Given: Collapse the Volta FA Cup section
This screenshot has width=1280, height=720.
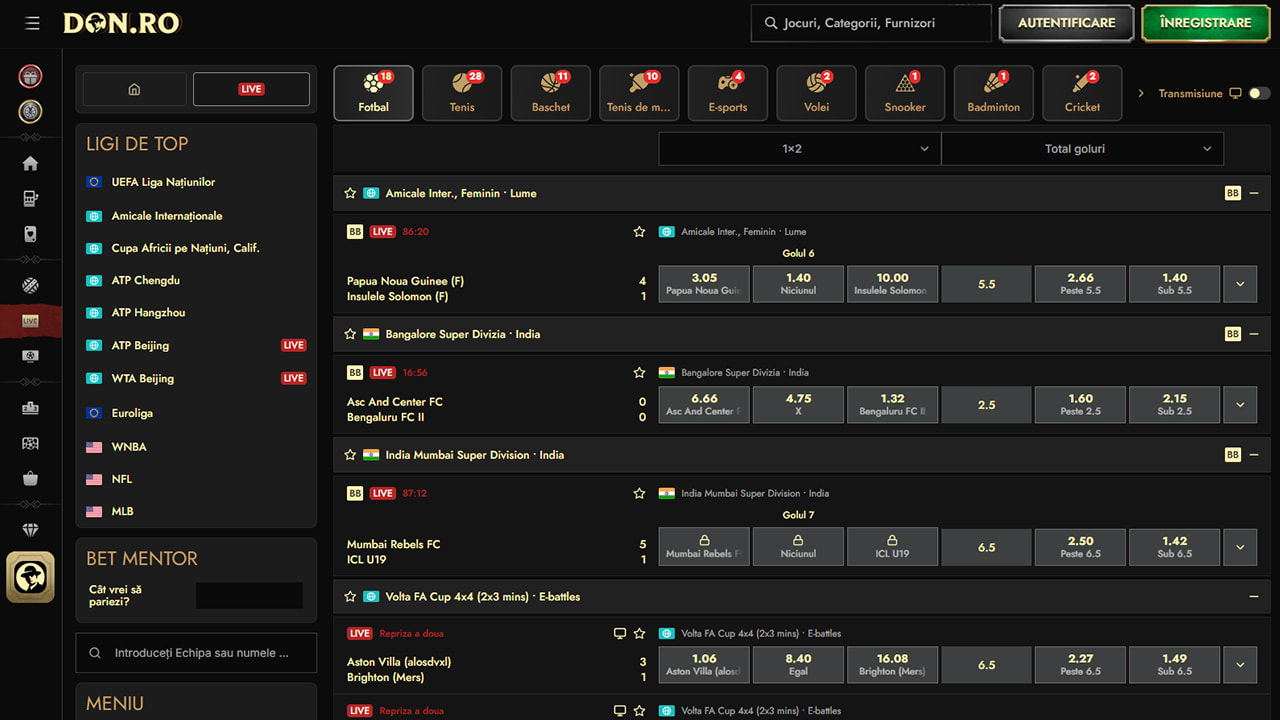Looking at the screenshot, I should [1254, 596].
